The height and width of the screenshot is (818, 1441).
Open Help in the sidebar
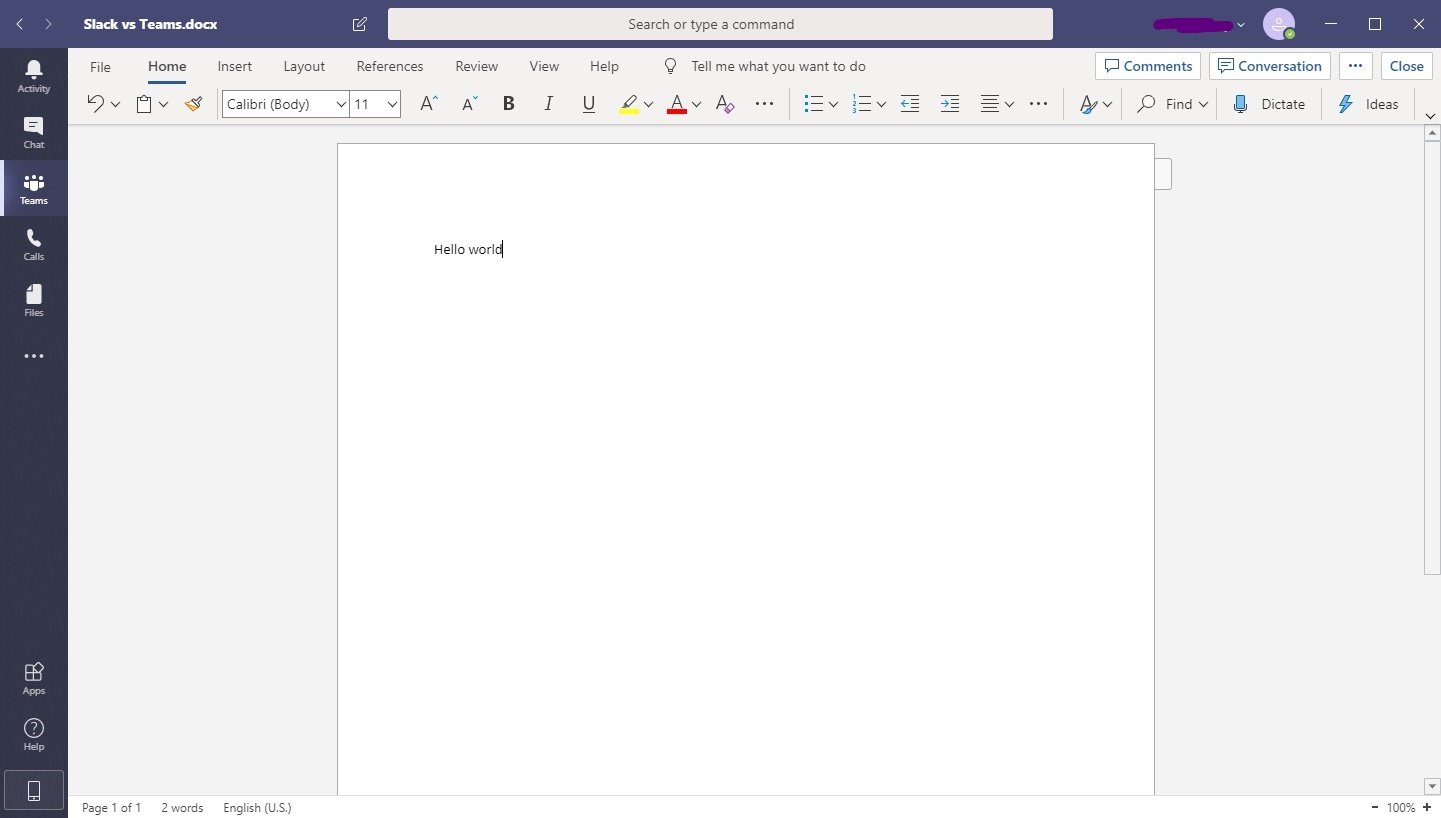(x=34, y=734)
